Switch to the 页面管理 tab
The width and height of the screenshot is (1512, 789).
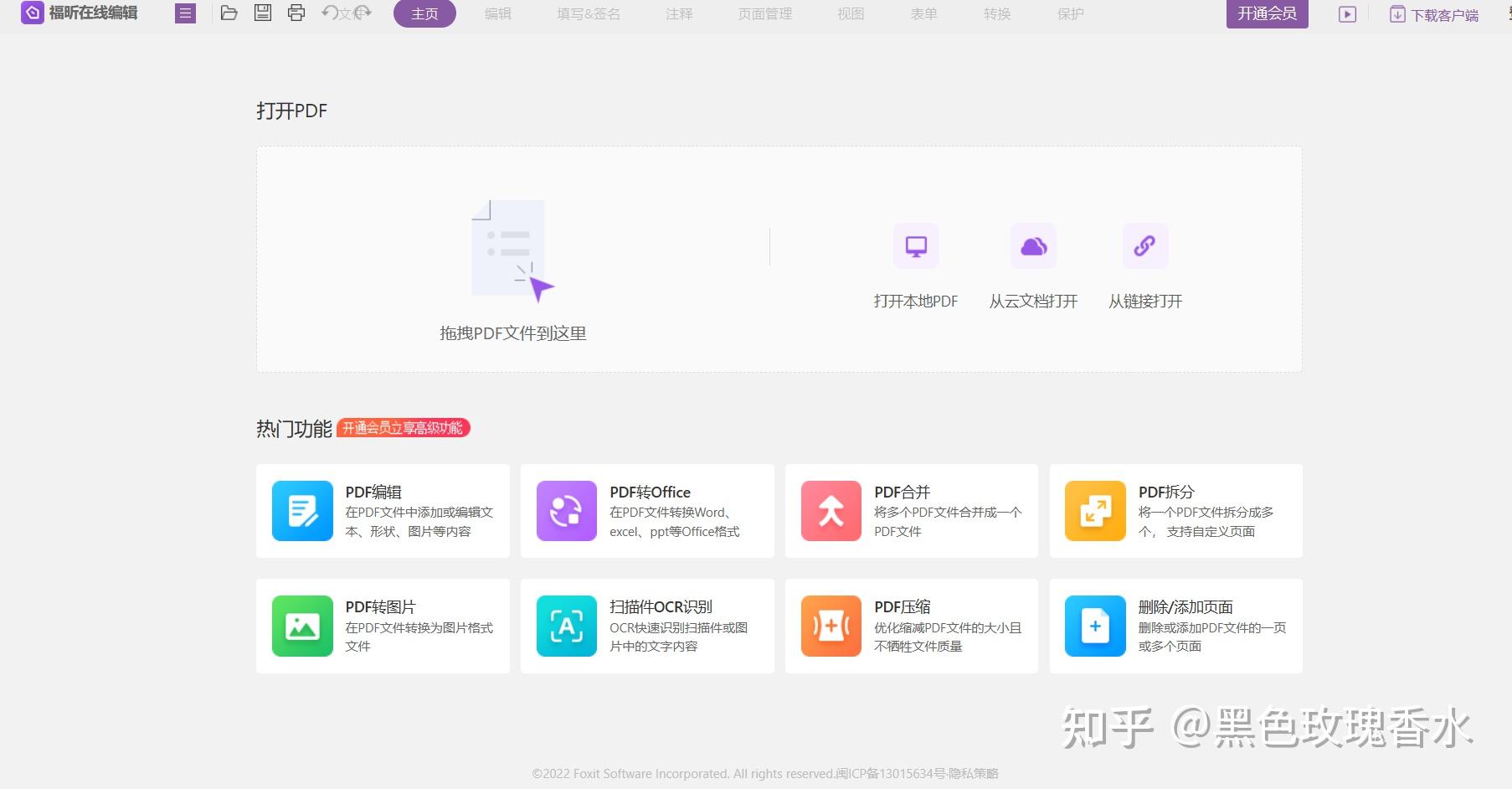[x=765, y=14]
